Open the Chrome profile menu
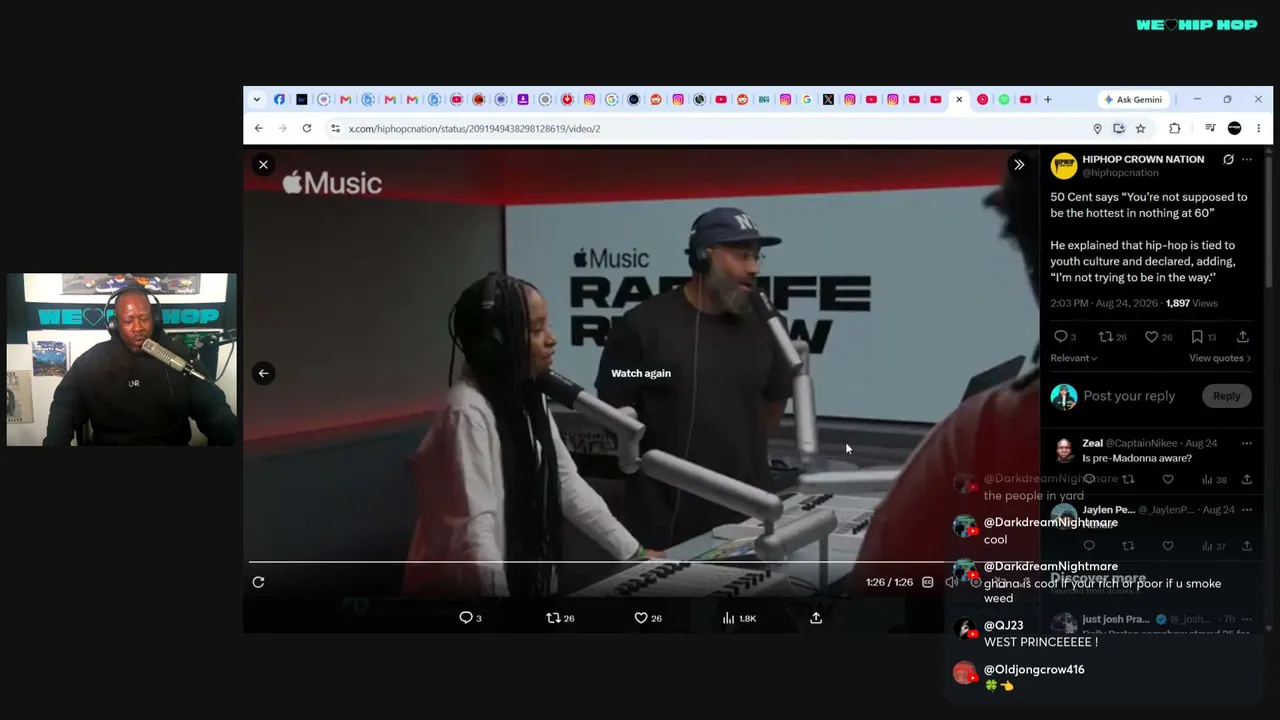 pyautogui.click(x=1234, y=128)
